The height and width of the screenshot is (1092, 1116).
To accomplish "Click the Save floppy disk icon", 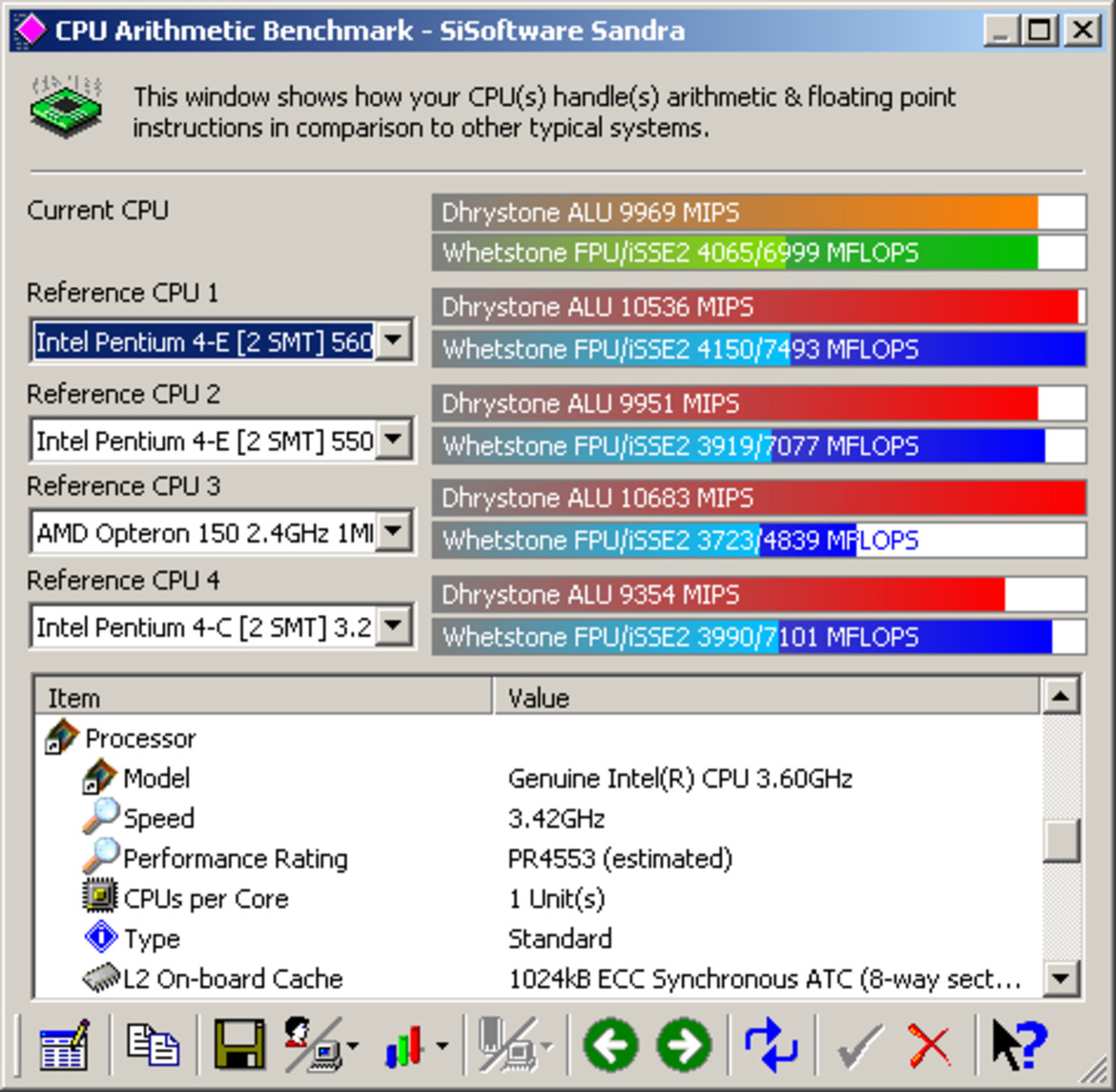I will pos(239,1044).
